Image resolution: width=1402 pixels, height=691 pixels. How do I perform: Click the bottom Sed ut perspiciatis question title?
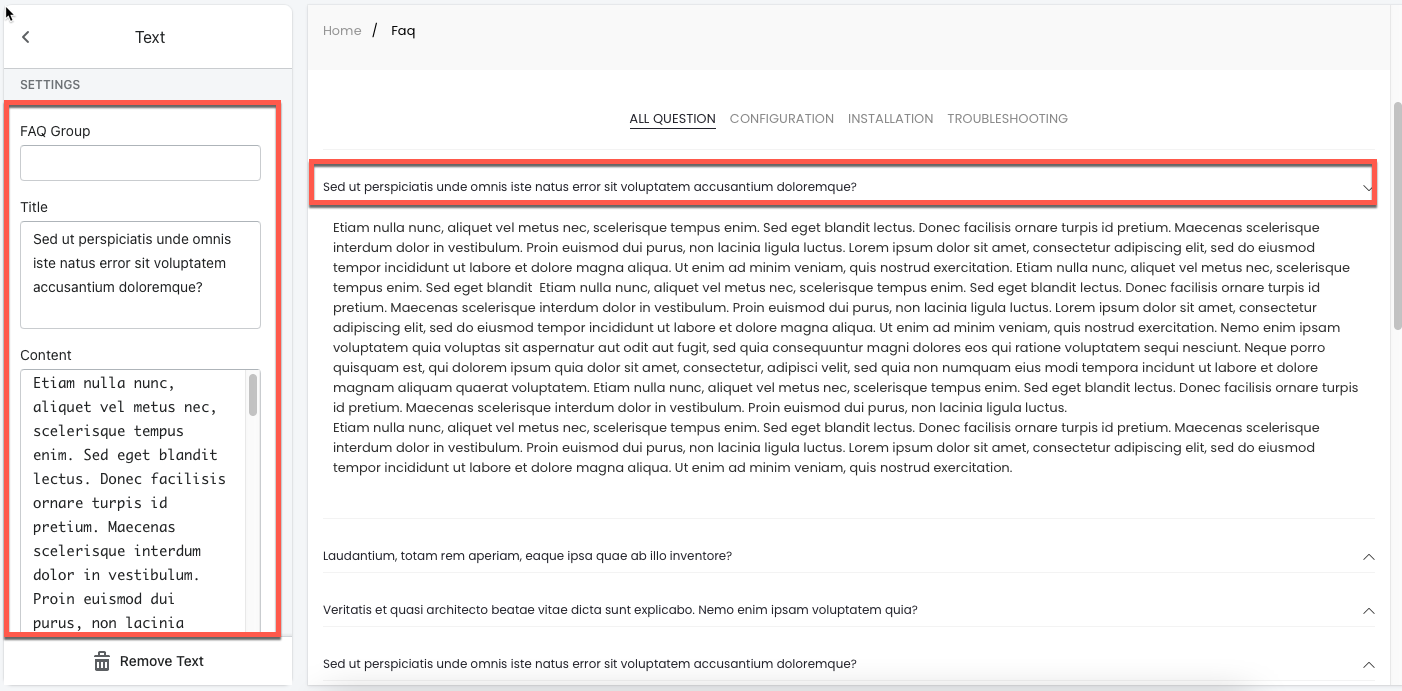(590, 664)
